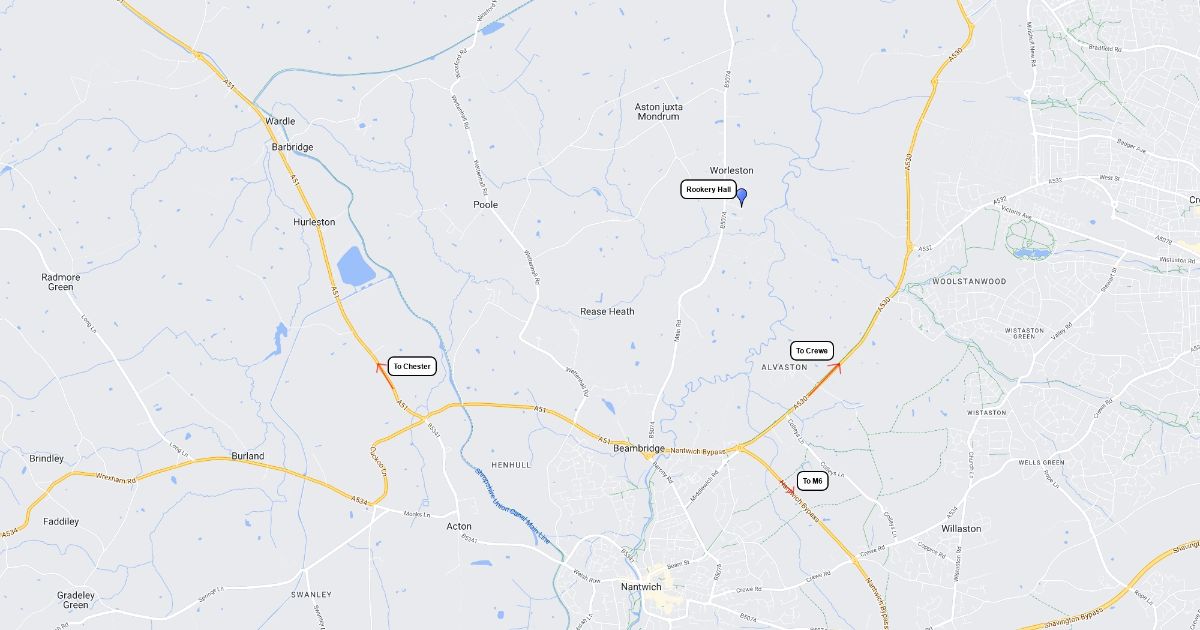Select the To M6 label box
Image resolution: width=1200 pixels, height=630 pixels.
(813, 481)
